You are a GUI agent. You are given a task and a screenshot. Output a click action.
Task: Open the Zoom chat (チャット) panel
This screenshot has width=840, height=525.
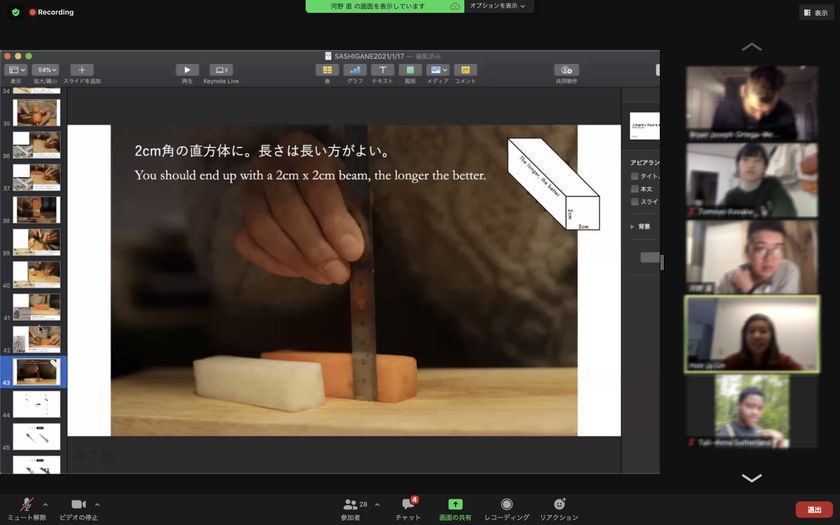pyautogui.click(x=407, y=506)
